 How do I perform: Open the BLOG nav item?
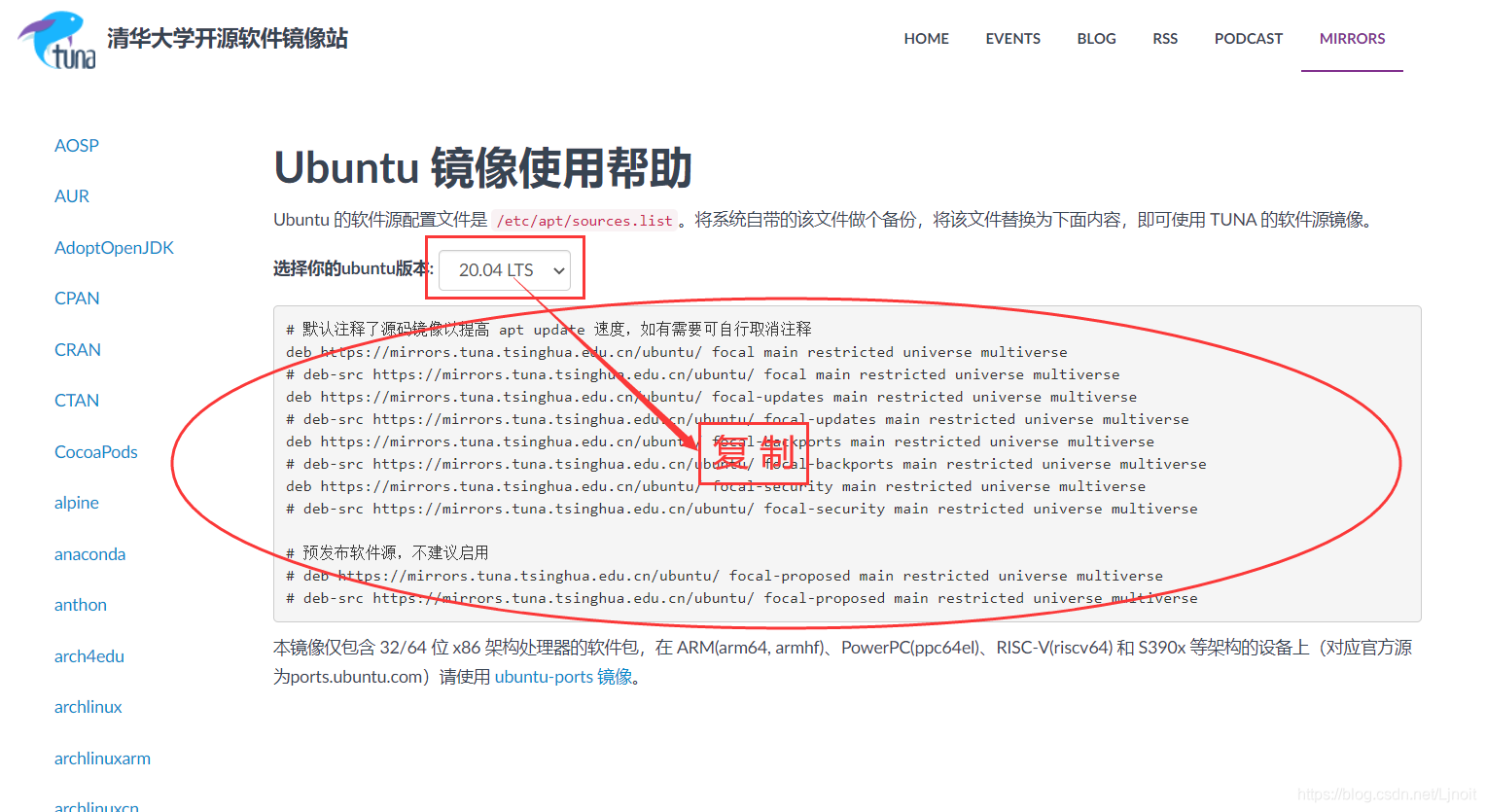(1096, 39)
